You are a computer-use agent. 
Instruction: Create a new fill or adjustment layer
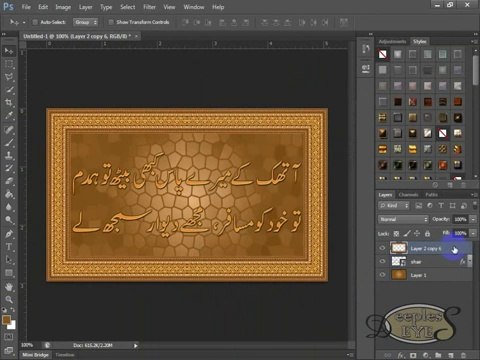click(x=426, y=355)
